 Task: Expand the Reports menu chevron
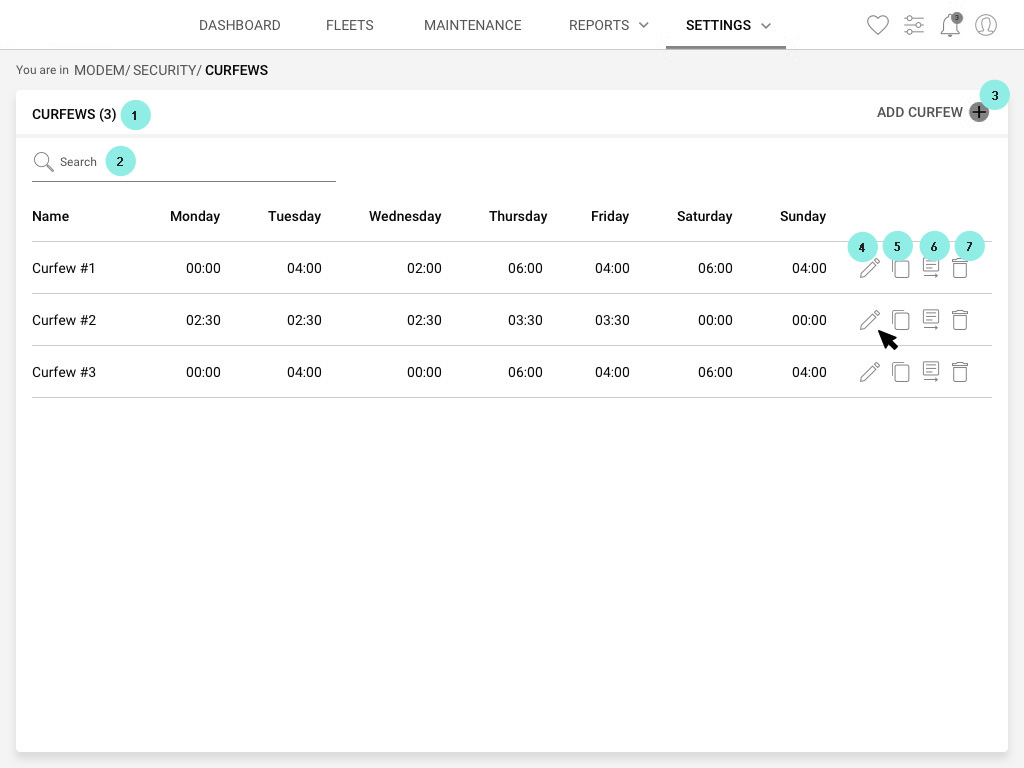tap(643, 25)
